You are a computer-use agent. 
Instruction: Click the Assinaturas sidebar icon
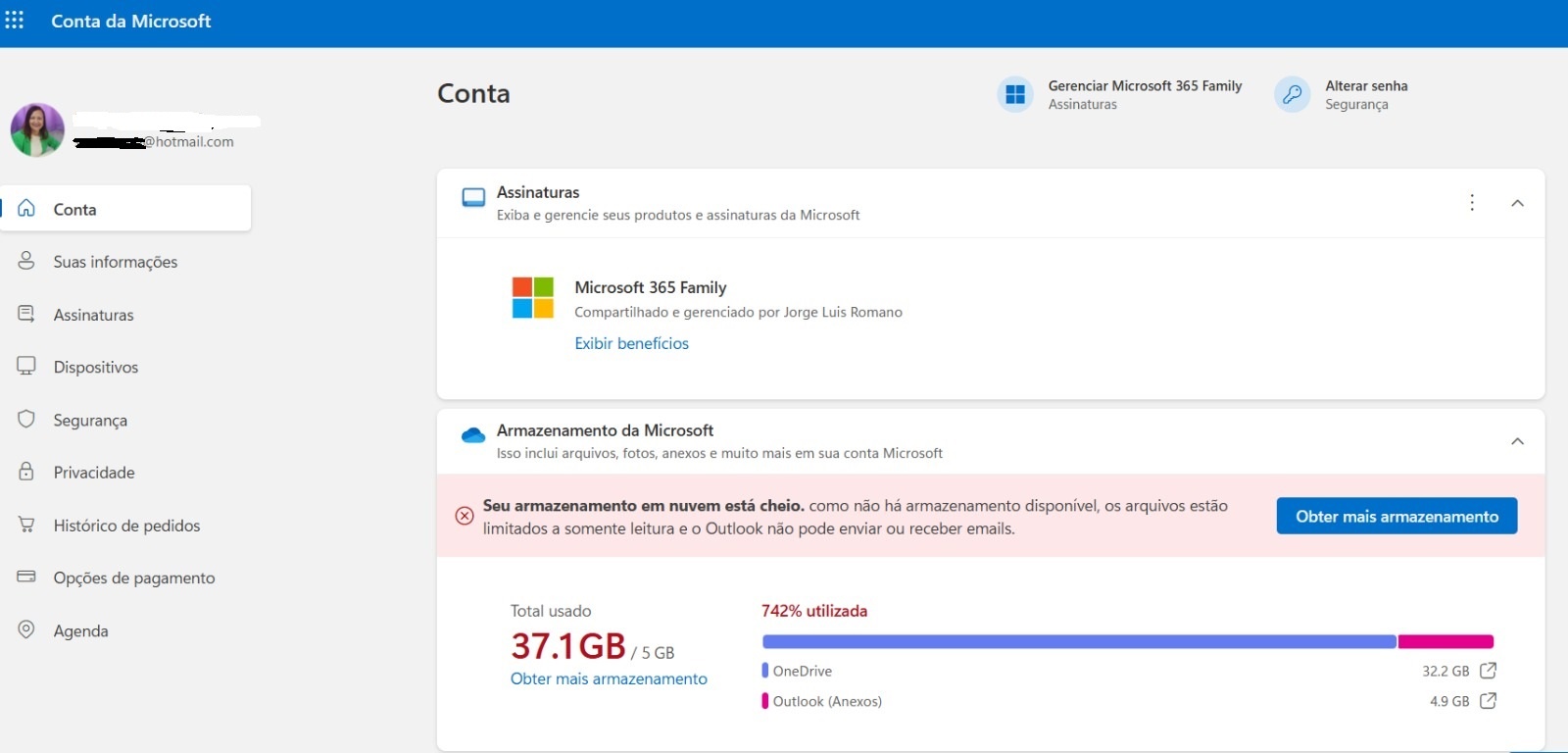(x=26, y=314)
